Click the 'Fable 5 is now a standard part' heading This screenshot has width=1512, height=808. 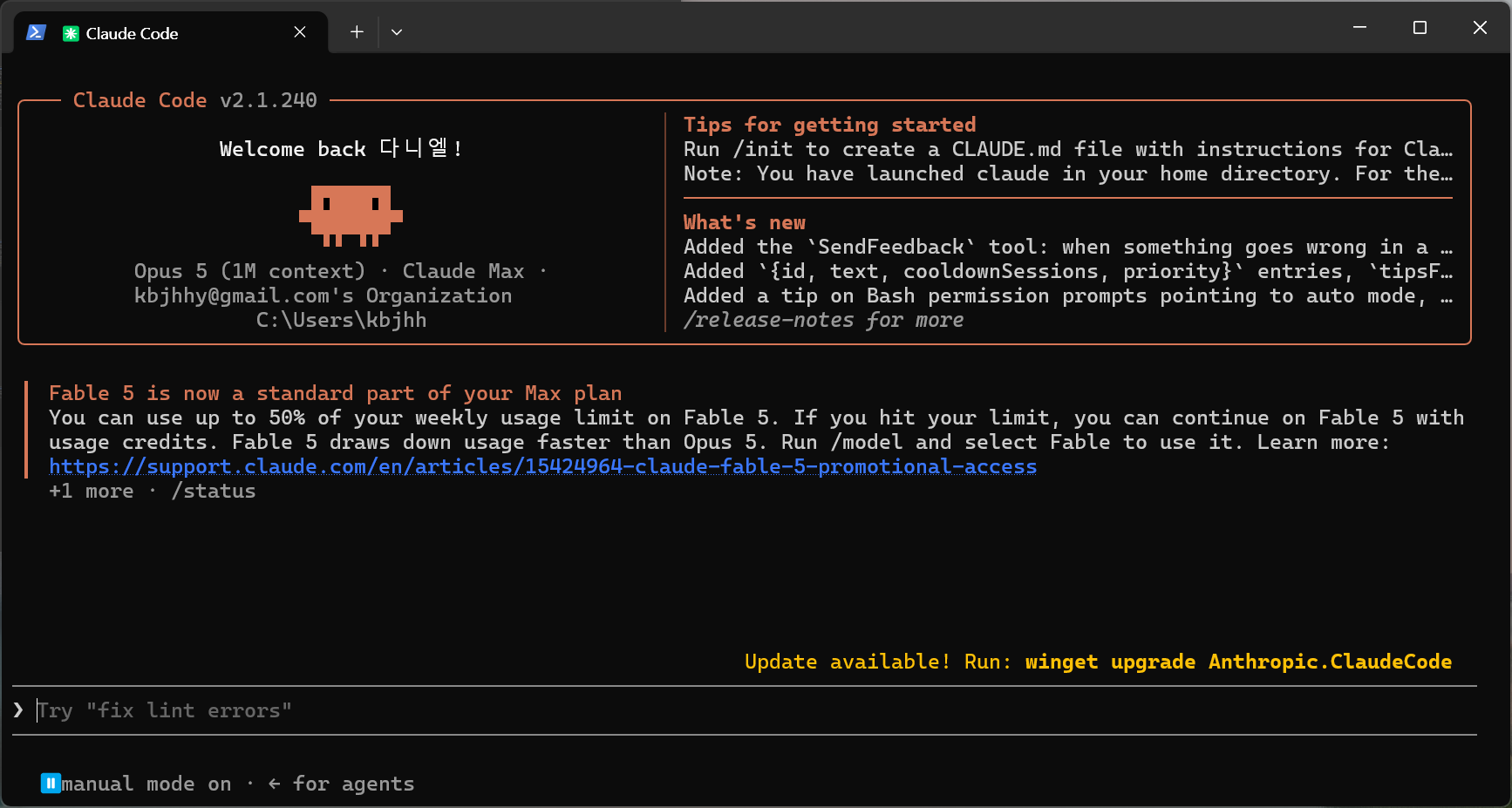coord(335,393)
